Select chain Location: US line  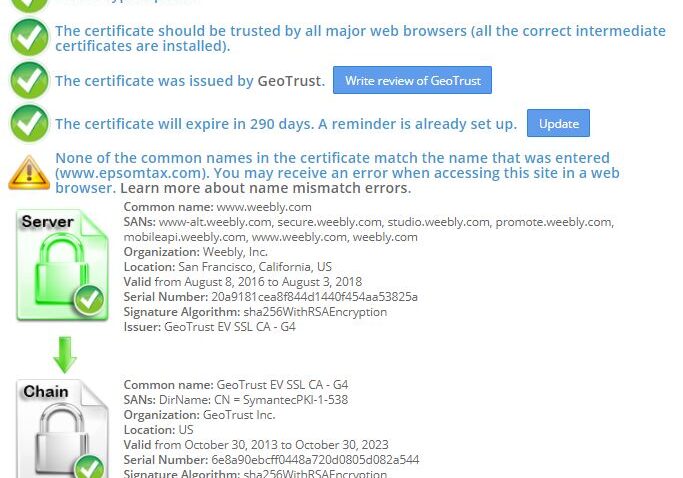pyautogui.click(x=159, y=430)
